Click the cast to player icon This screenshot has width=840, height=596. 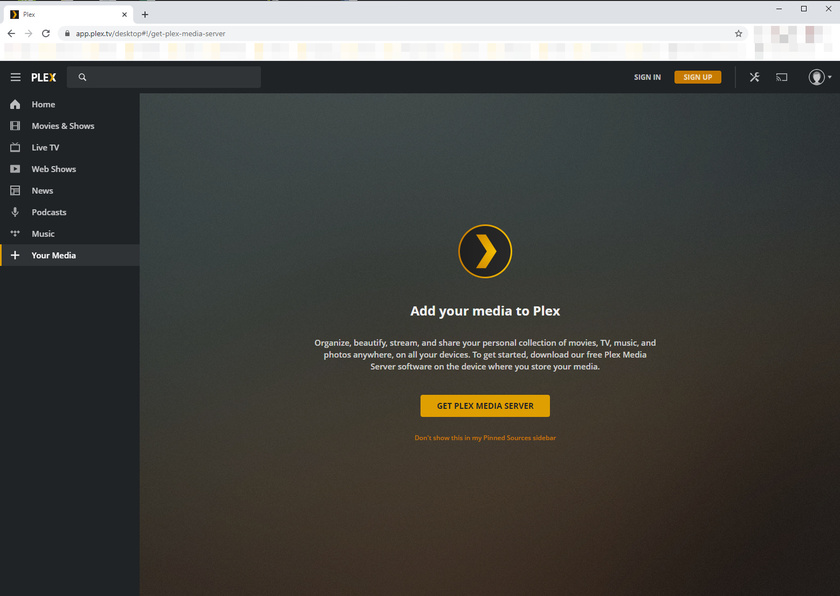(782, 77)
